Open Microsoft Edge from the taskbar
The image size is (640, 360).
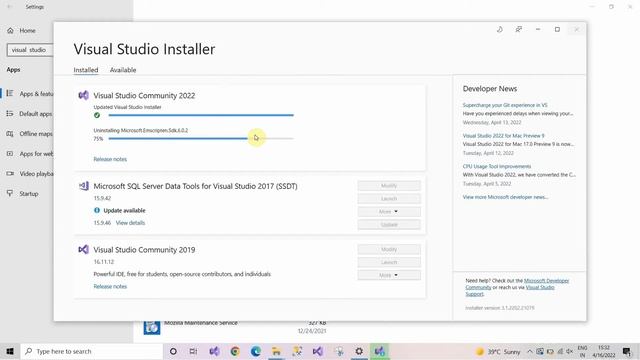point(256,351)
